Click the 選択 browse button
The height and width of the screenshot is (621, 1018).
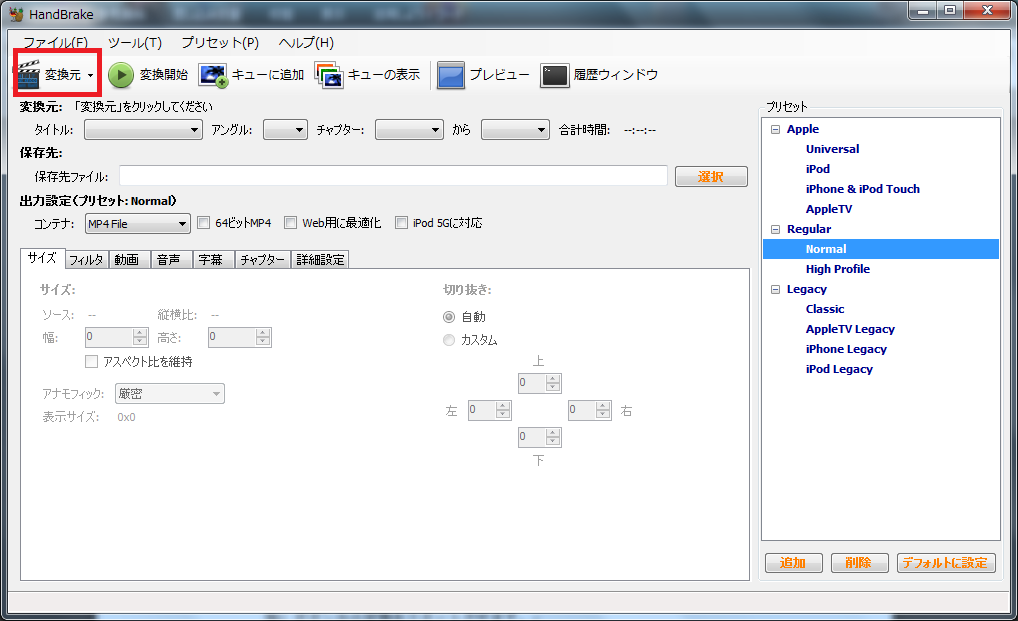tap(711, 177)
